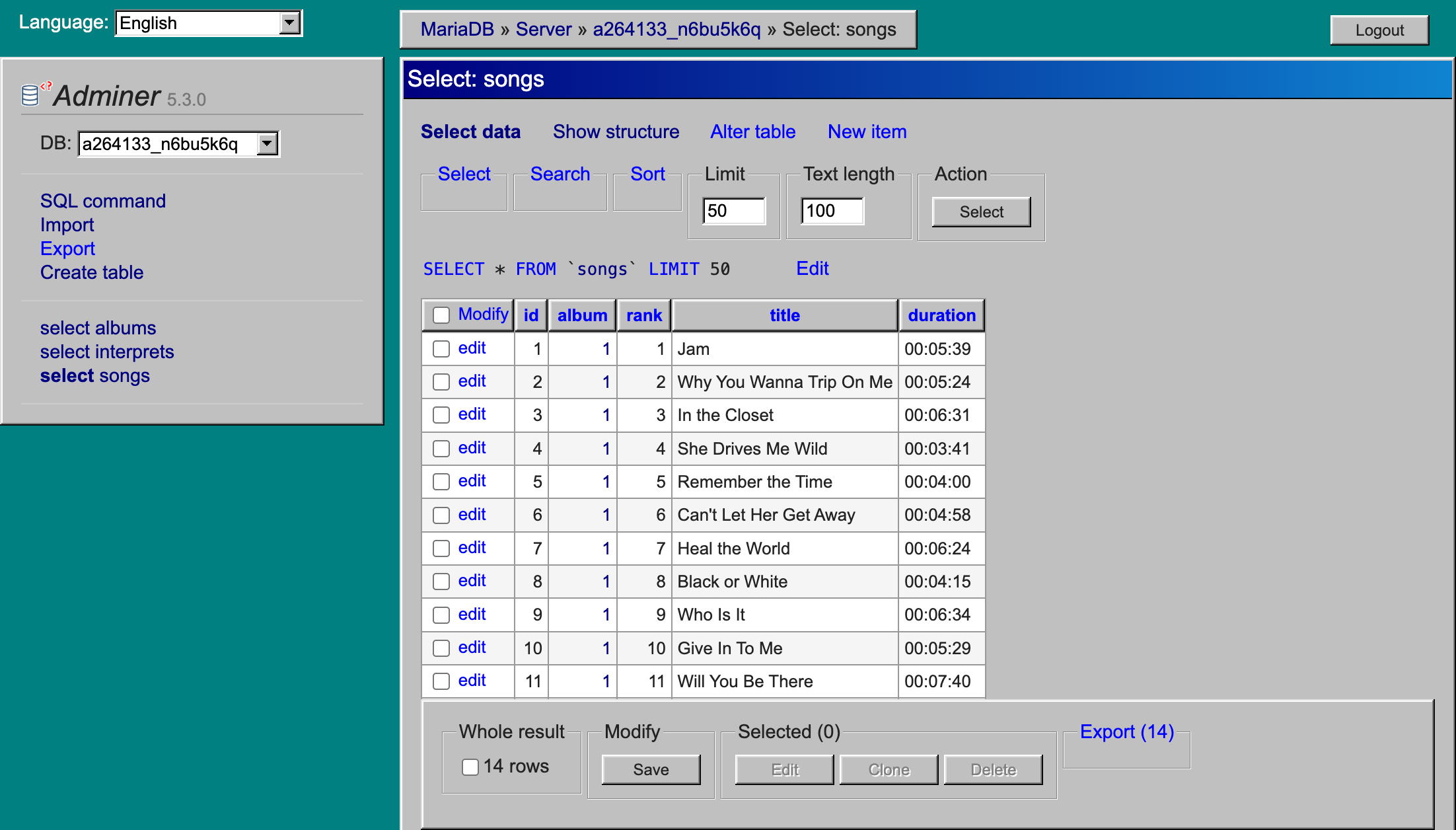Screen dimensions: 1456x830
Task: Click the Adminer database logo icon
Action: [31, 94]
